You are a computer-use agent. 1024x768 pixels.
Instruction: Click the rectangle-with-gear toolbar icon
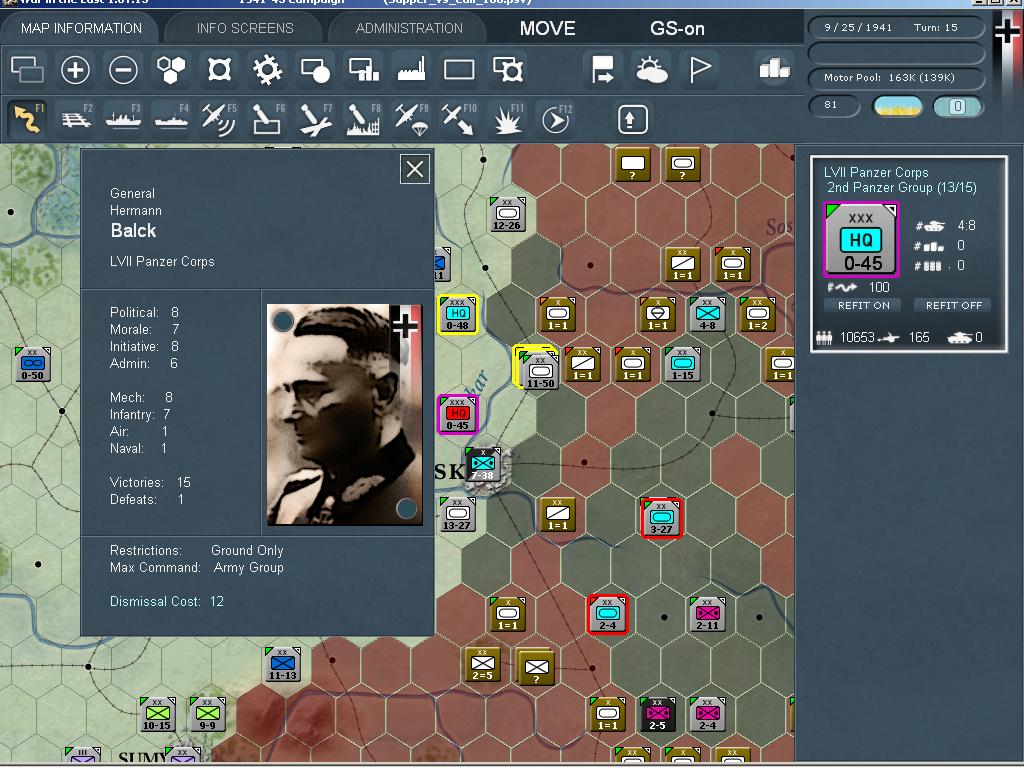(x=507, y=69)
